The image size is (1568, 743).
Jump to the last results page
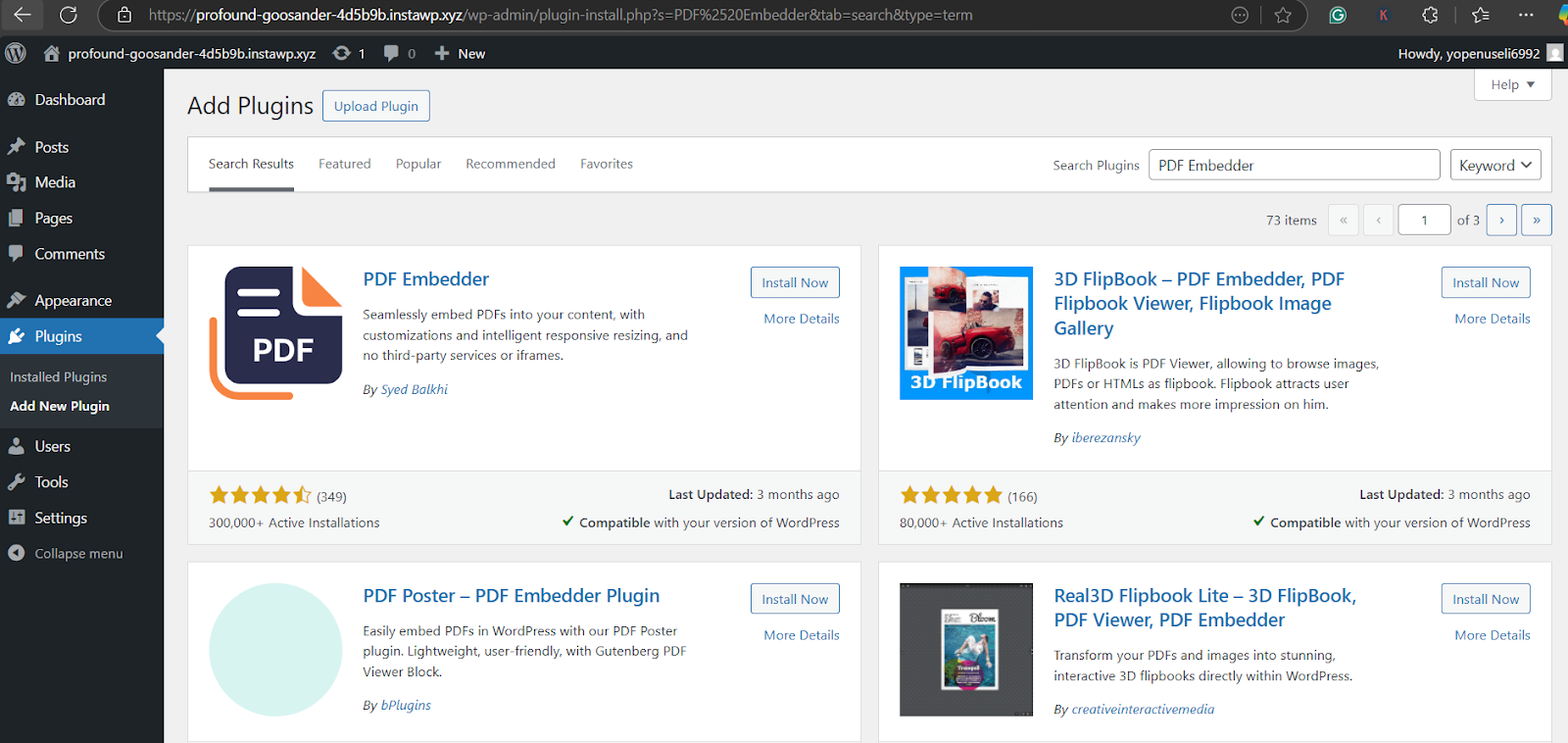pos(1537,220)
